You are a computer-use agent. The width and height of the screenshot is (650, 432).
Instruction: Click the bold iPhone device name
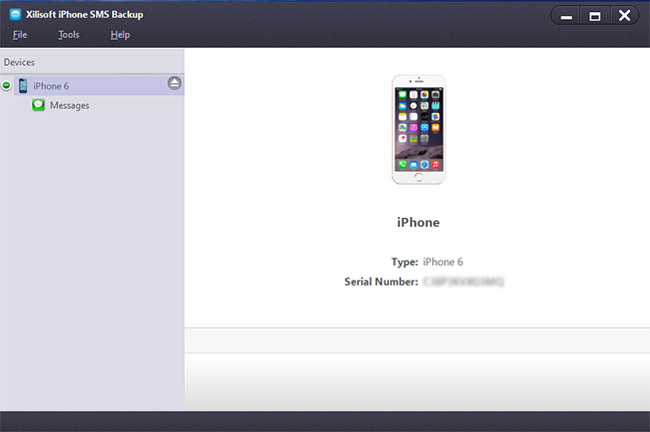click(x=418, y=222)
